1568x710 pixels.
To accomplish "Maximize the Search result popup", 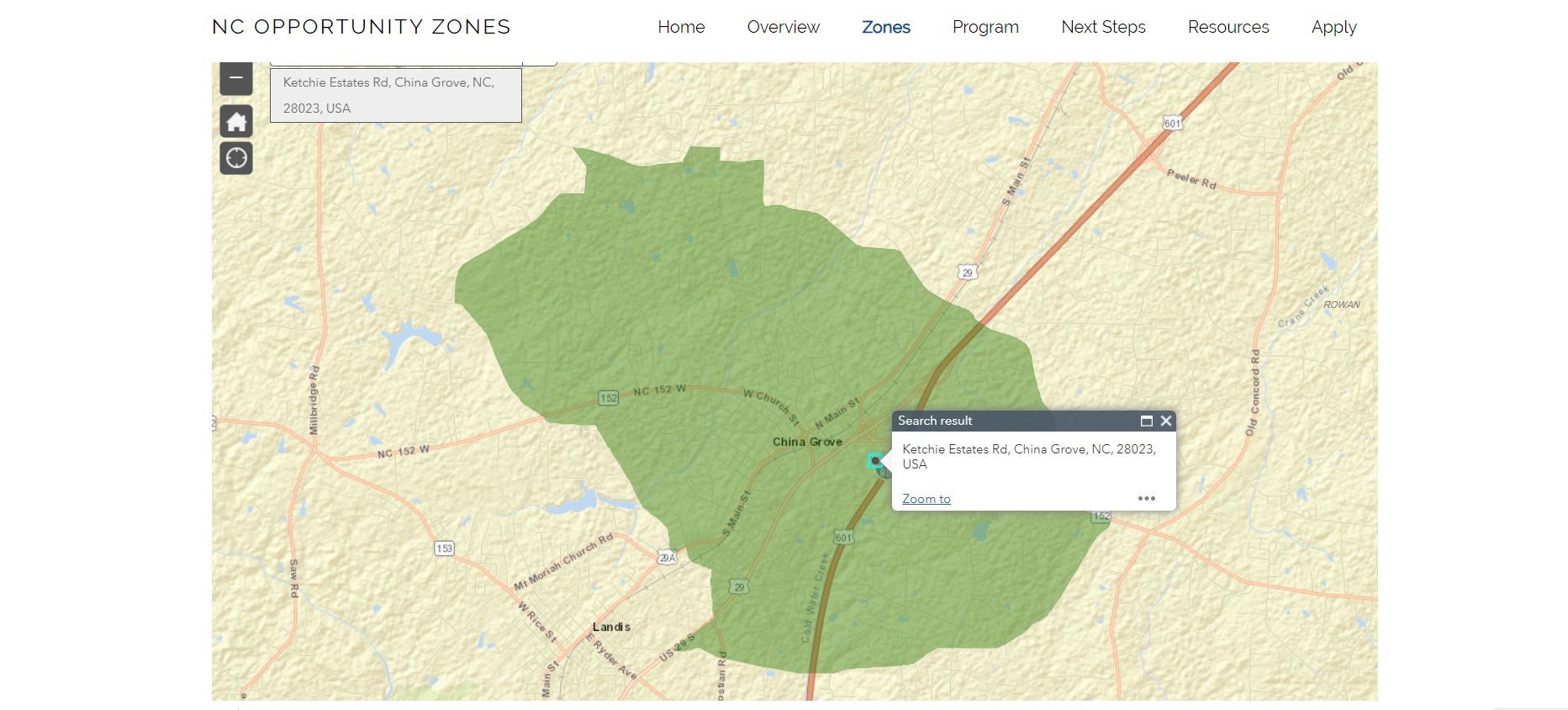I will [x=1146, y=421].
